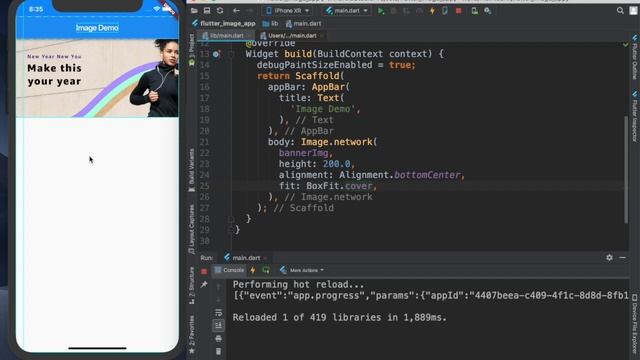The height and width of the screenshot is (360, 640).
Task: Click the banner image in the simulator
Action: click(x=97, y=78)
